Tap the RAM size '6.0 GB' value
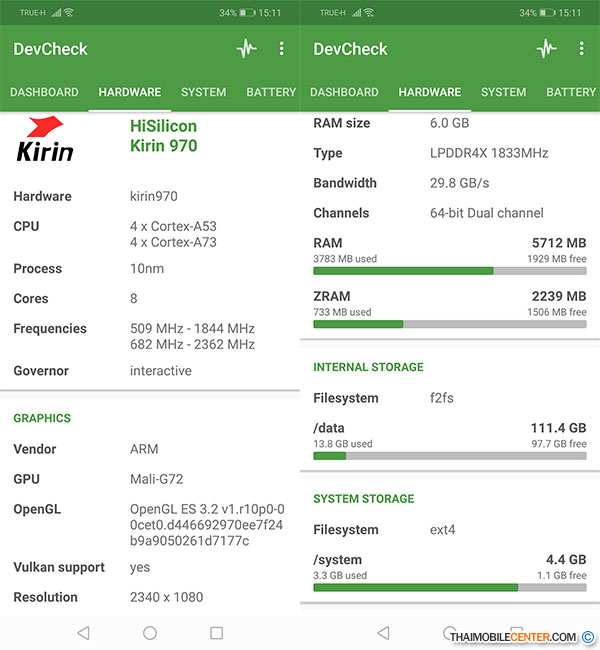Image resolution: width=600 pixels, height=650 pixels. (x=449, y=123)
